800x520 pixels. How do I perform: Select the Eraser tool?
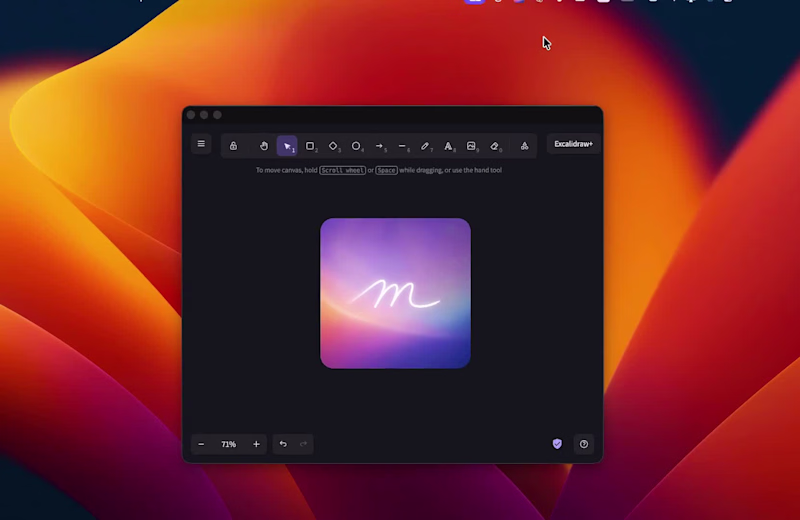coord(494,146)
